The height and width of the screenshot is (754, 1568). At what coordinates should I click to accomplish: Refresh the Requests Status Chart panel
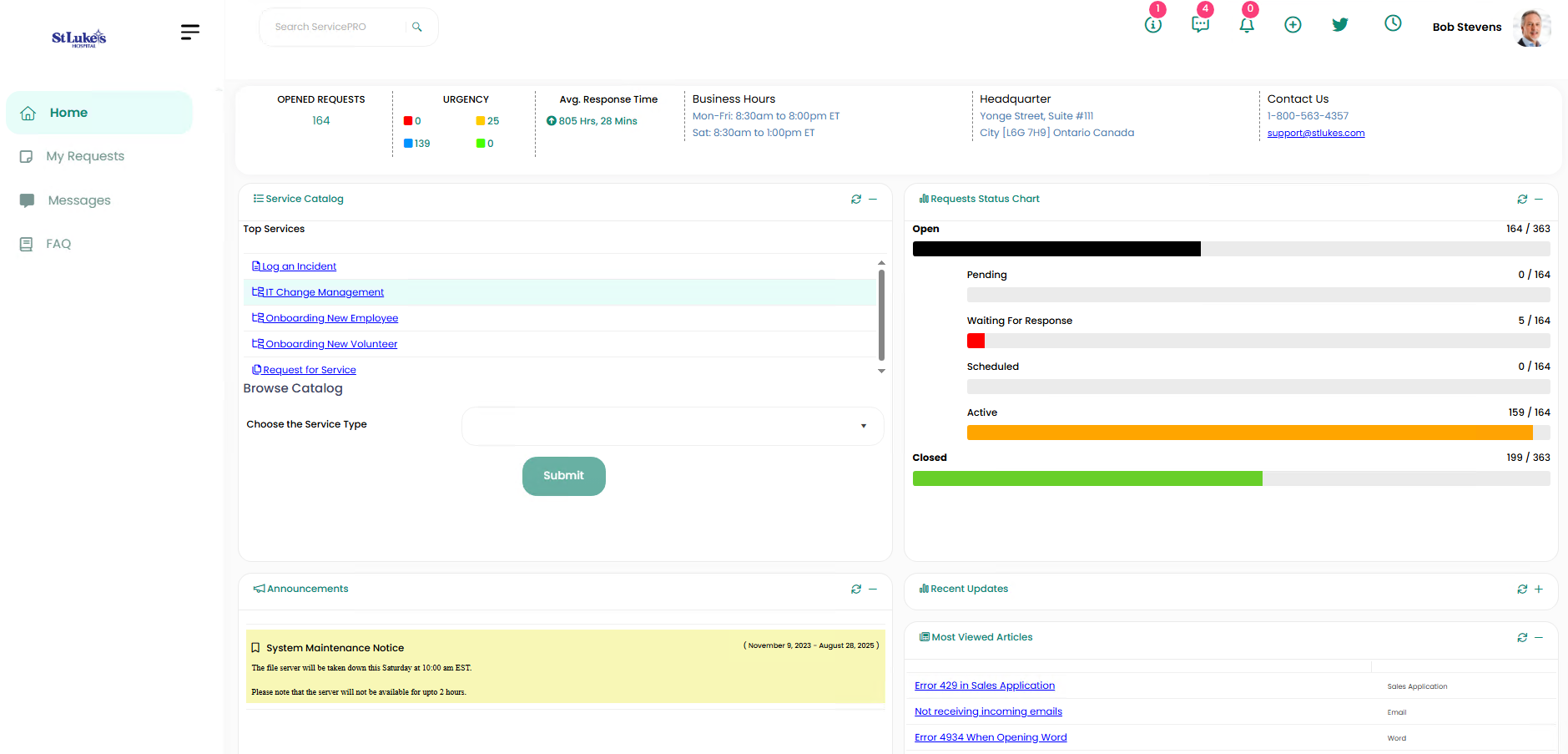point(1522,200)
